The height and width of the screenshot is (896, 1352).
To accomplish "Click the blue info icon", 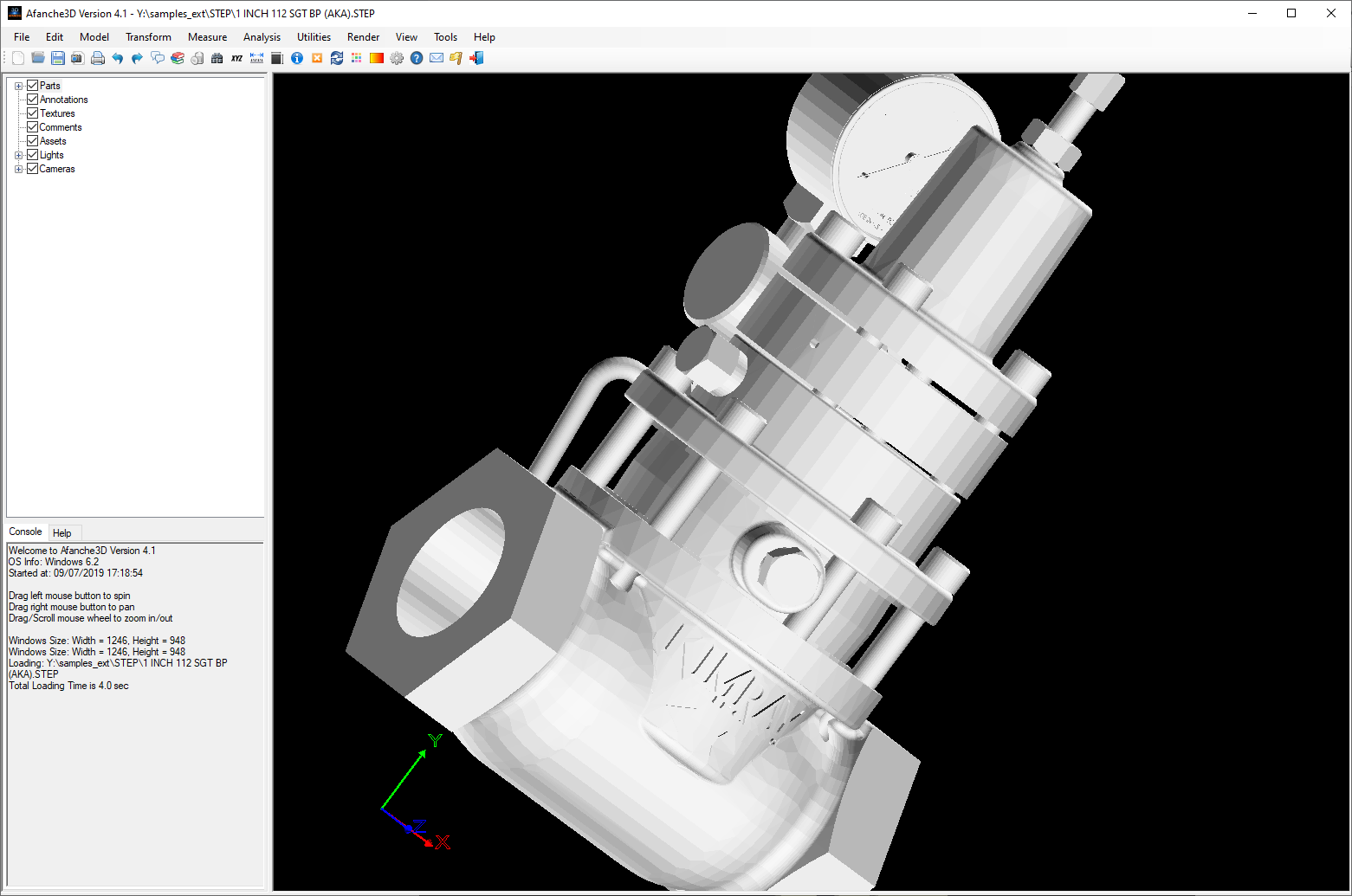I will coord(297,58).
